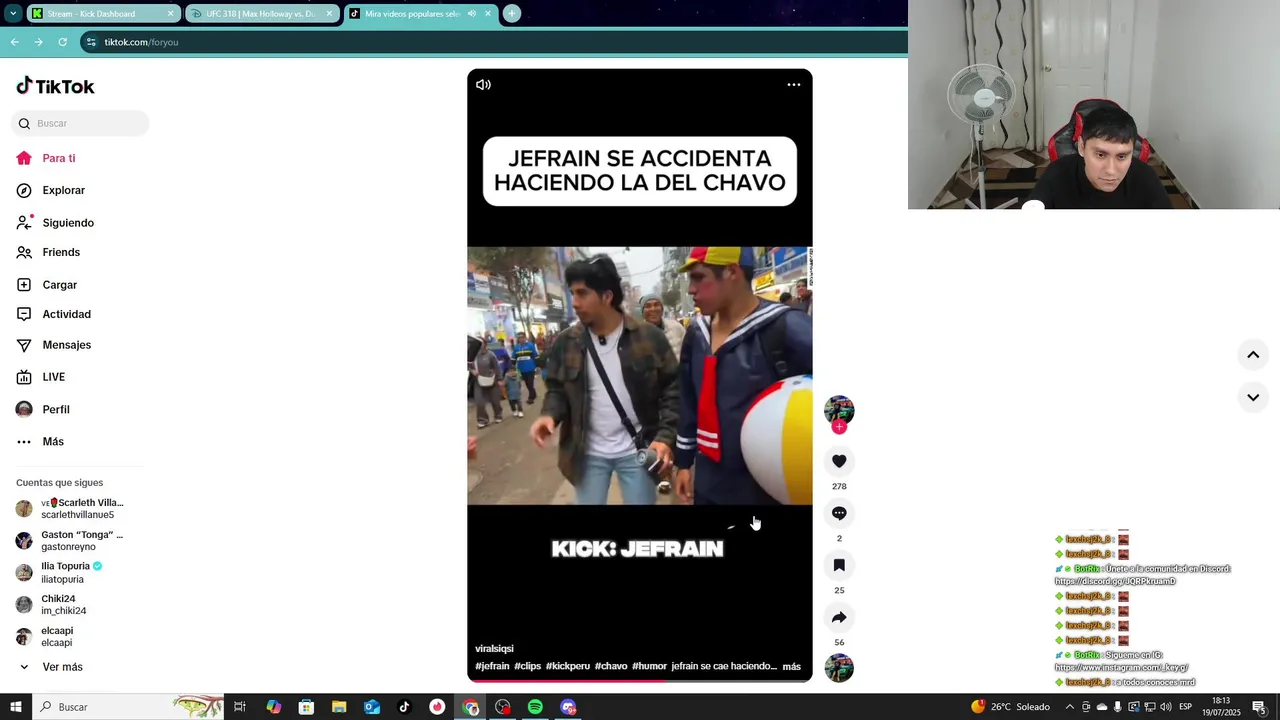Screen dimensions: 1280x720
Task: Like the video with heart icon
Action: (839, 461)
